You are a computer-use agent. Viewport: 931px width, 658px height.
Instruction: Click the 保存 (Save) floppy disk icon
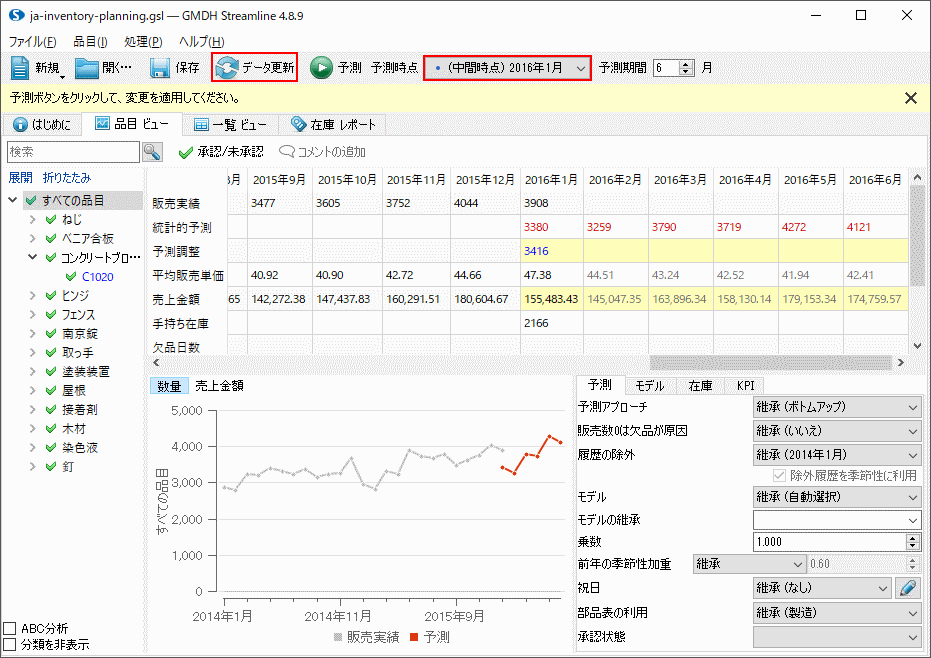point(160,68)
